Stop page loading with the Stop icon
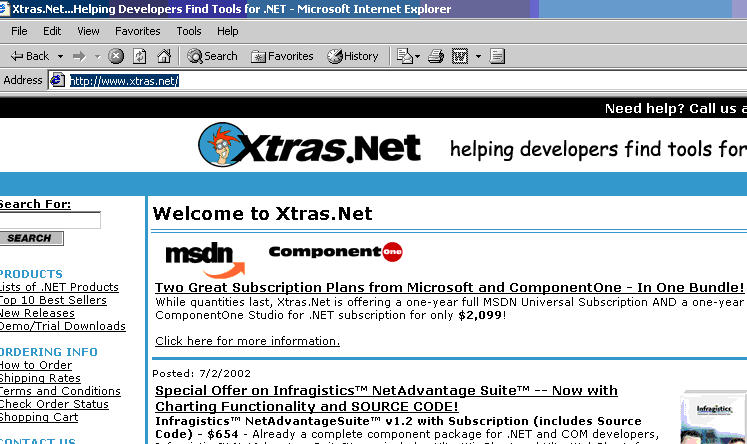 pyautogui.click(x=116, y=56)
